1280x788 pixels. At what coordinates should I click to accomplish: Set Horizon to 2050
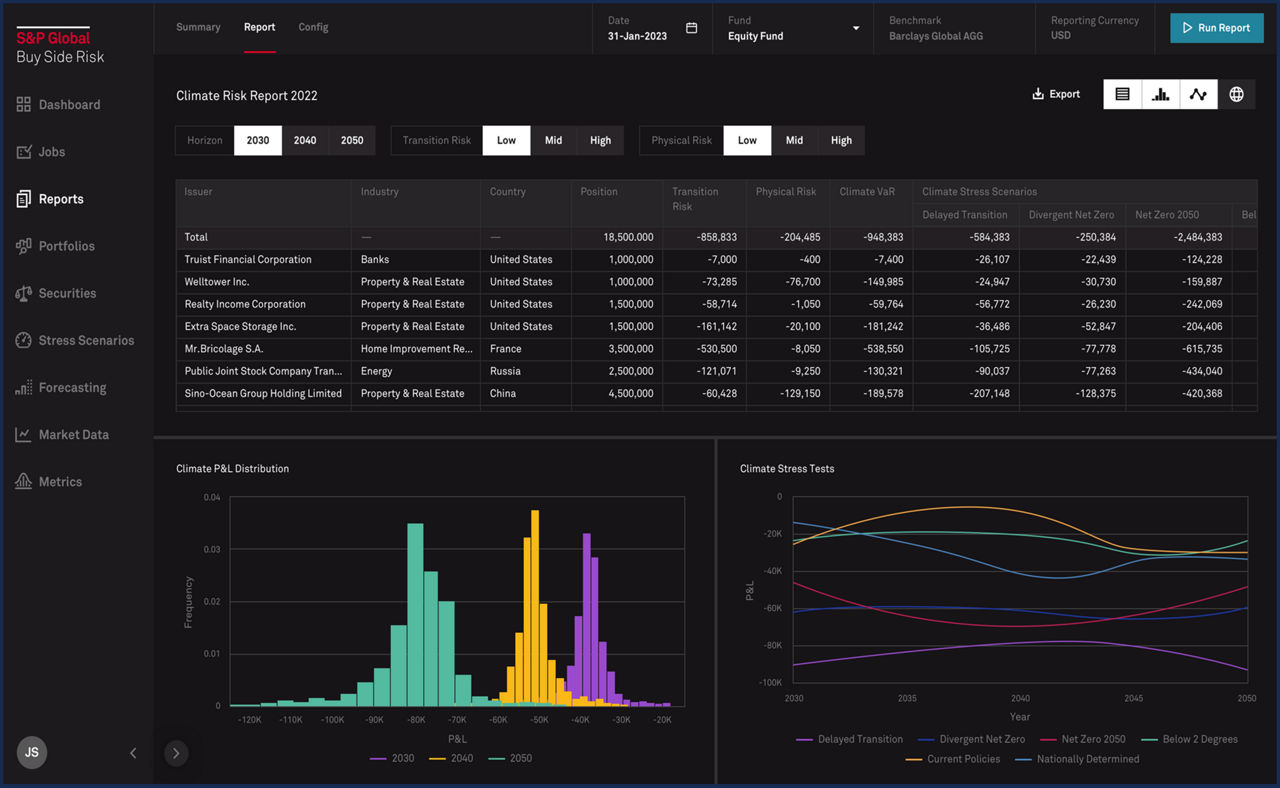coord(352,140)
